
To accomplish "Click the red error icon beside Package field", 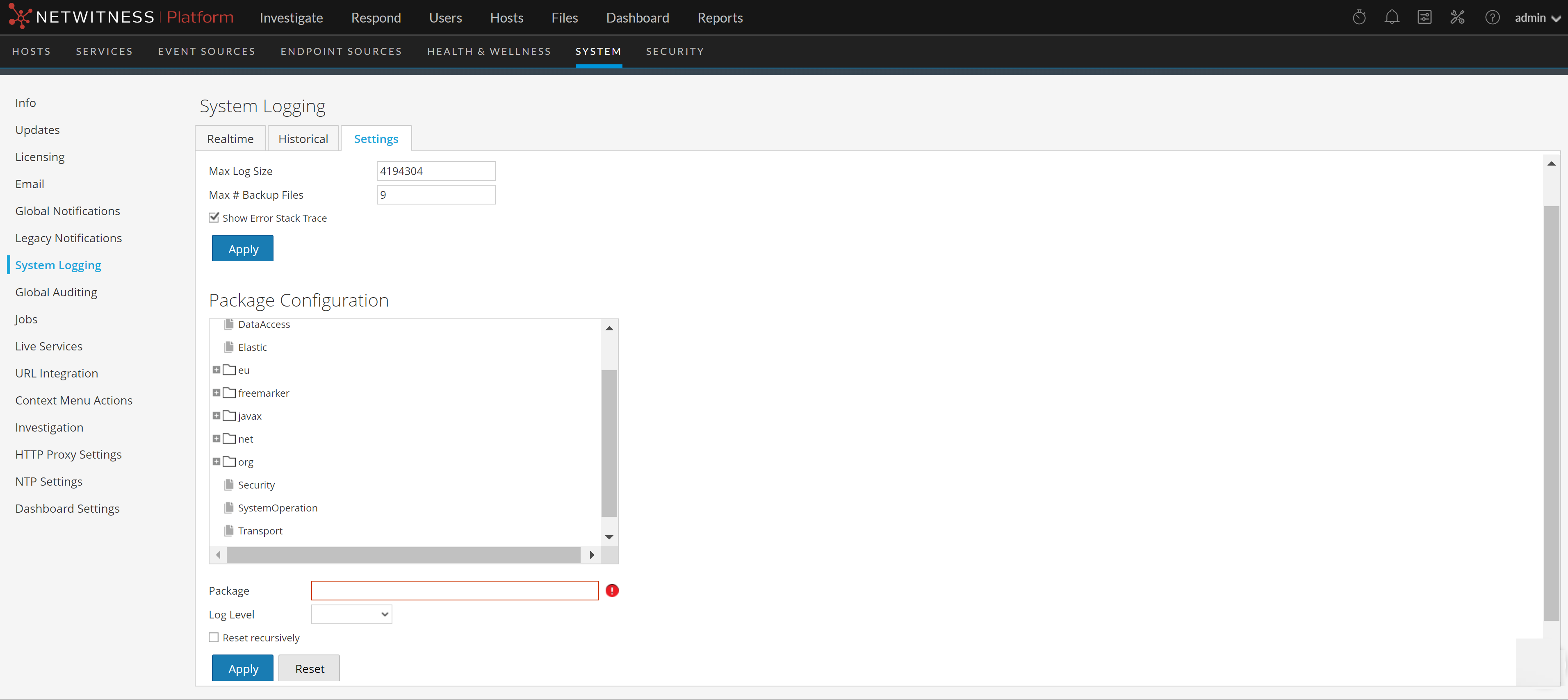I will [x=612, y=591].
